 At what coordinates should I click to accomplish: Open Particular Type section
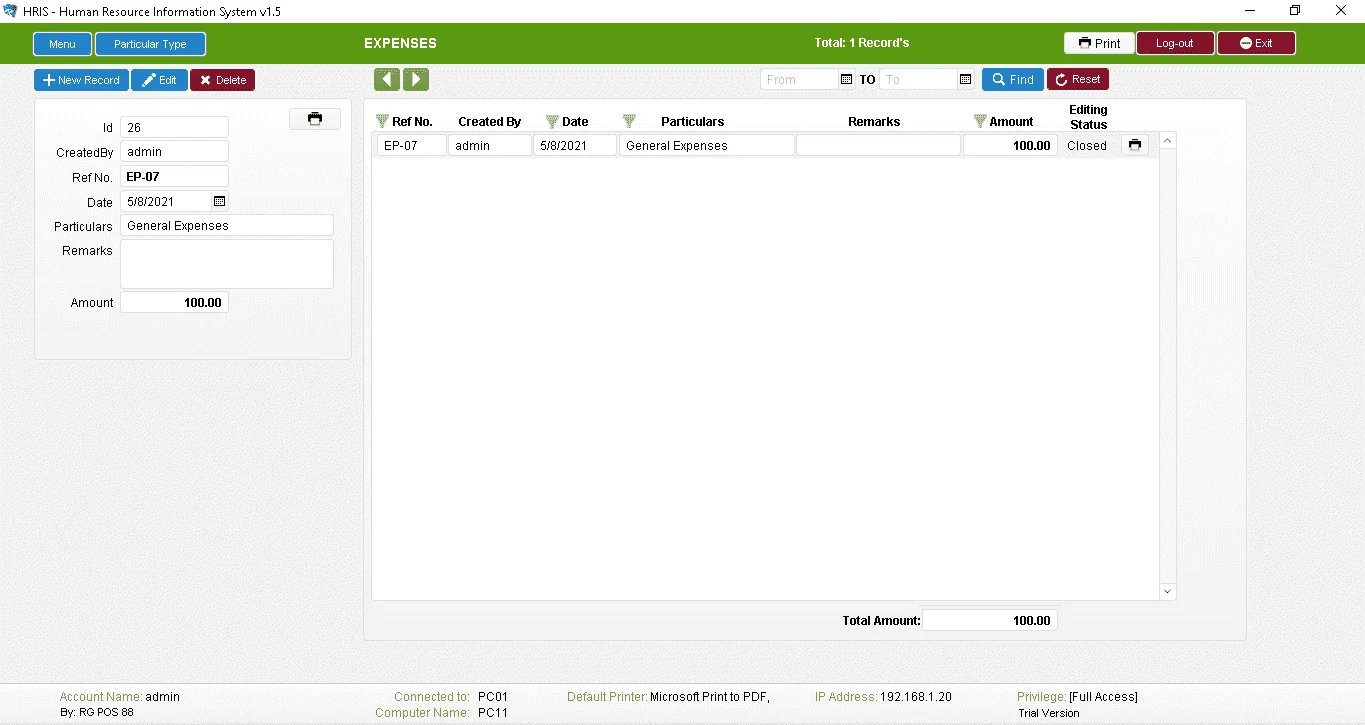point(150,44)
